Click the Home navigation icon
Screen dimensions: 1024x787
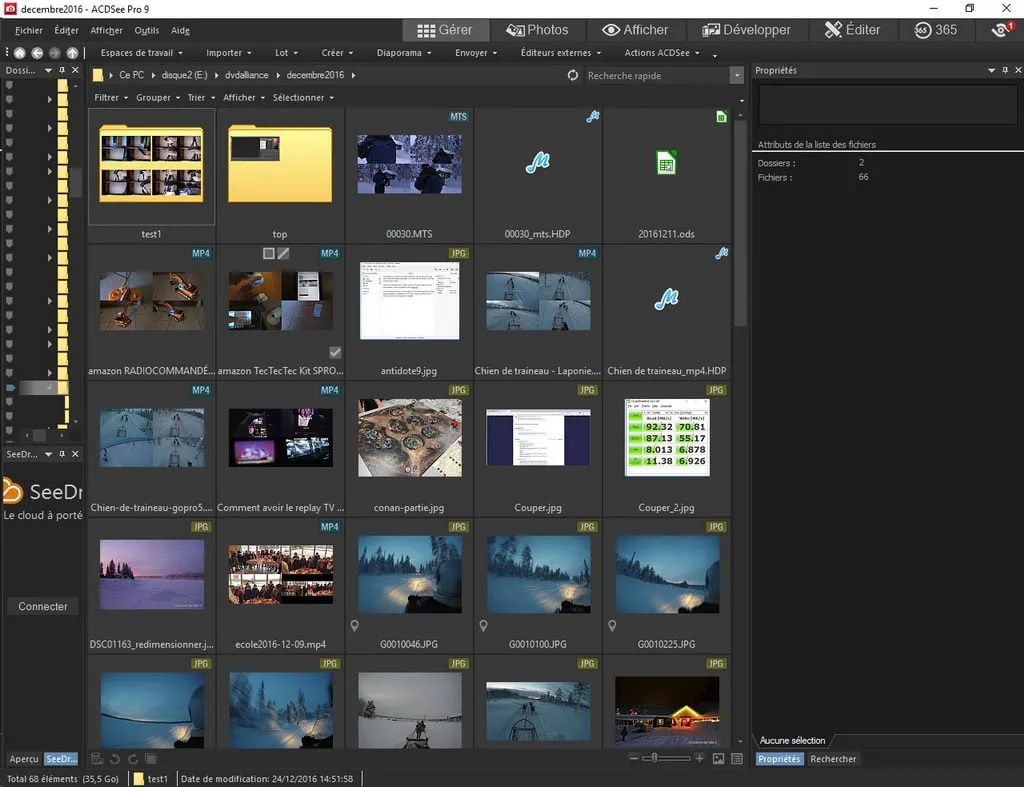[x=18, y=53]
